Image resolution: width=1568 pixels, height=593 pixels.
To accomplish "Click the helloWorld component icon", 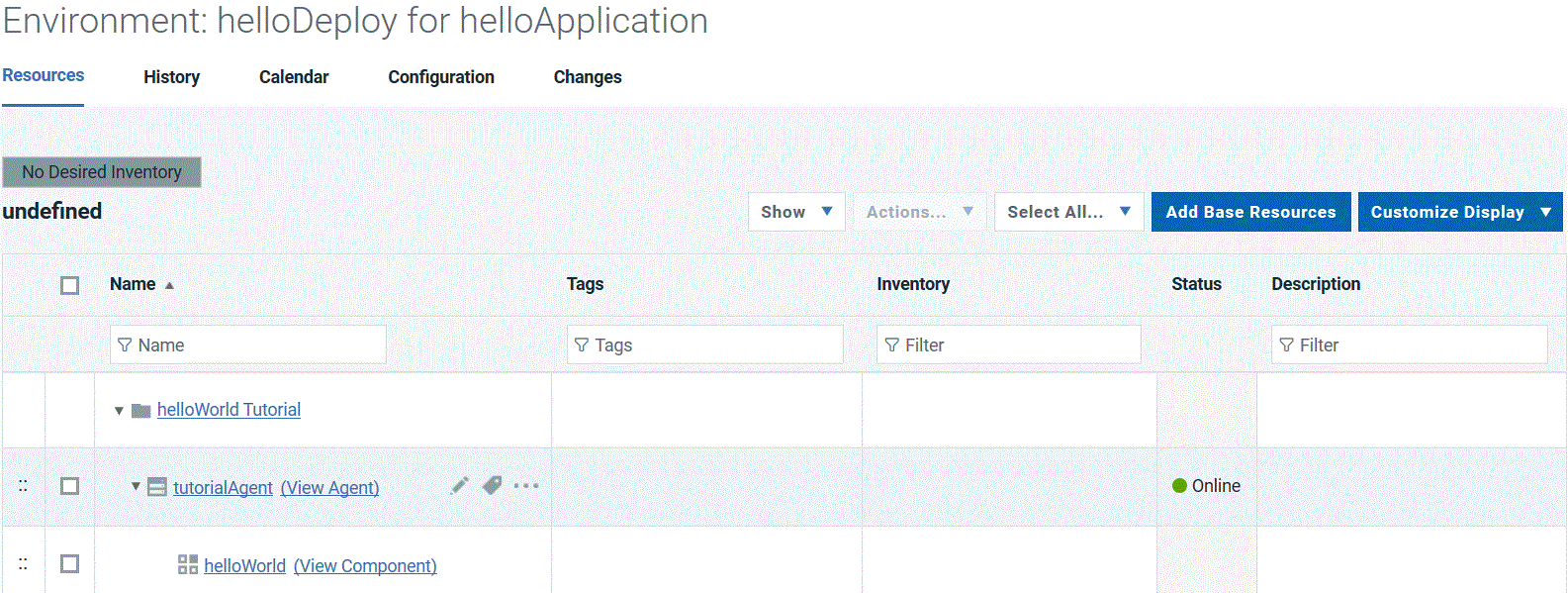I will click(x=188, y=564).
